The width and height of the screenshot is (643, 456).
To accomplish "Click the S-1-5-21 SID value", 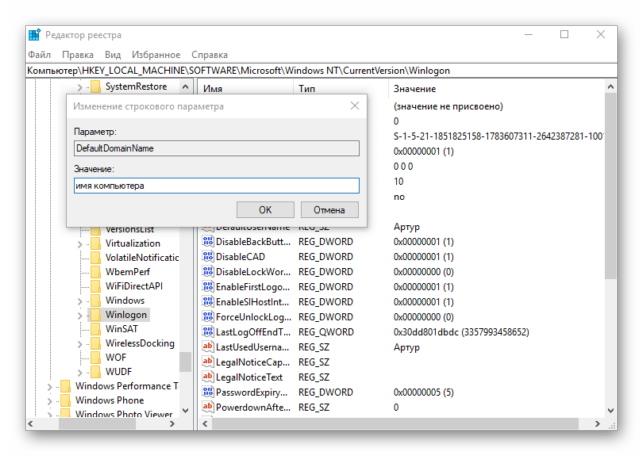I will [x=498, y=136].
